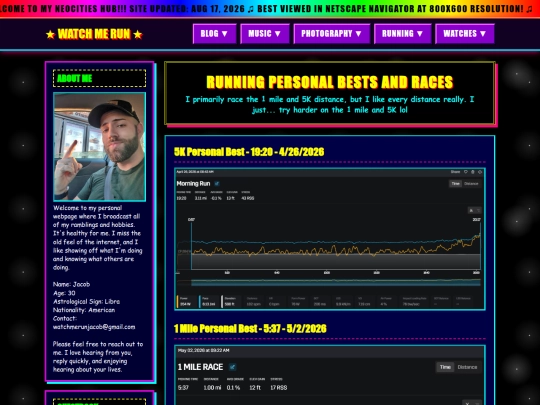Click the 'May 02, 2026 at 09:22 AM' timestamp

[x=204, y=351]
